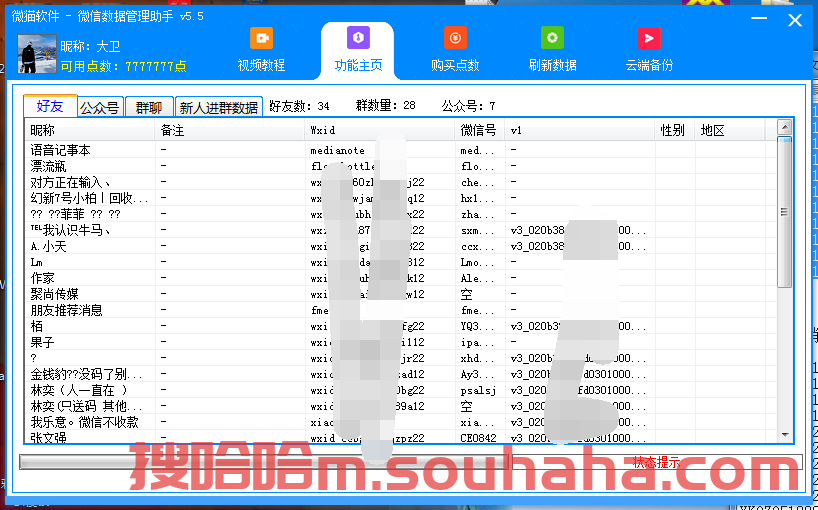Image resolution: width=818 pixels, height=510 pixels.
Task: Click the 微信号 cell psalsj
Action: pos(478,390)
